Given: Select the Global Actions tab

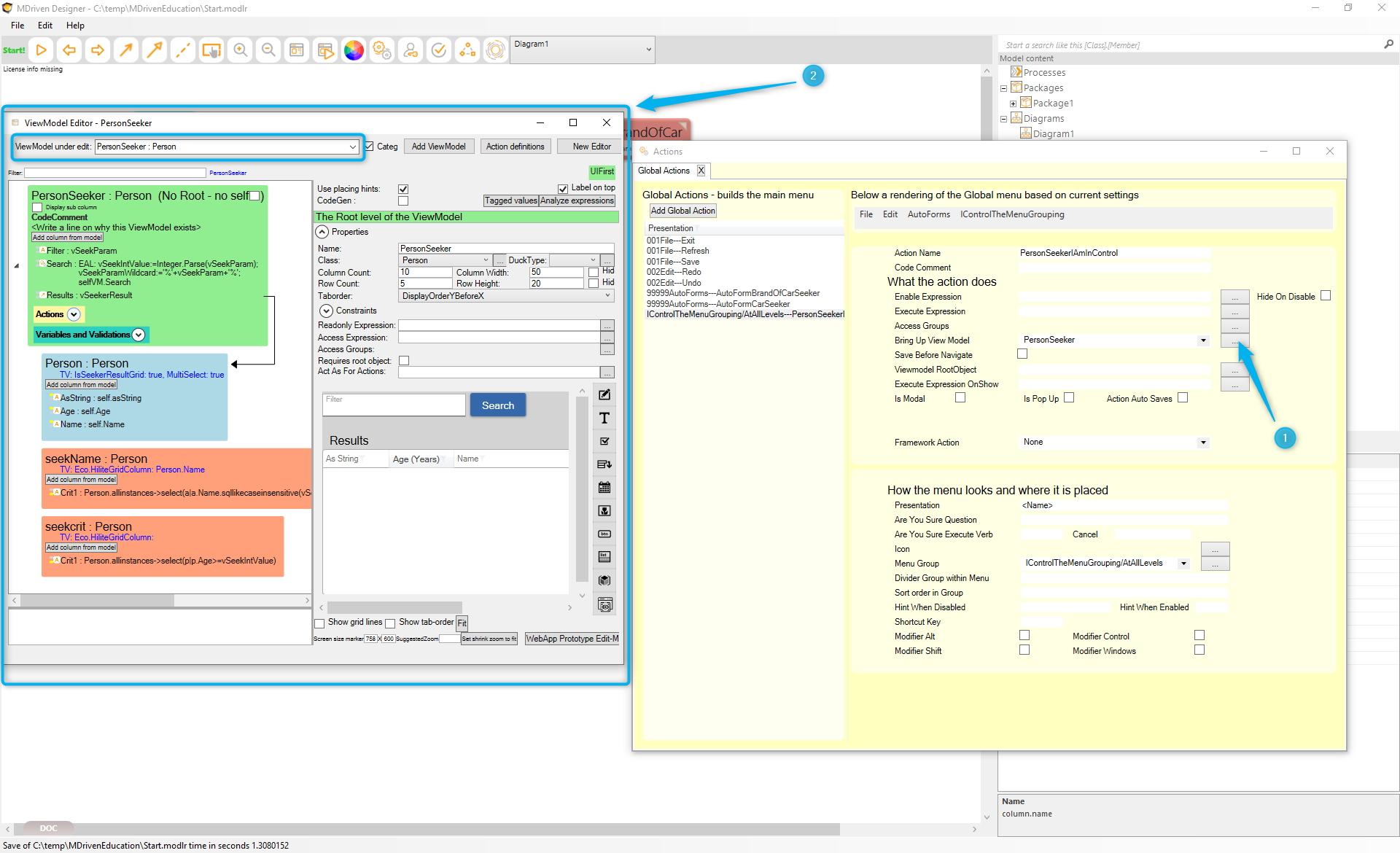Looking at the screenshot, I should click(x=664, y=171).
